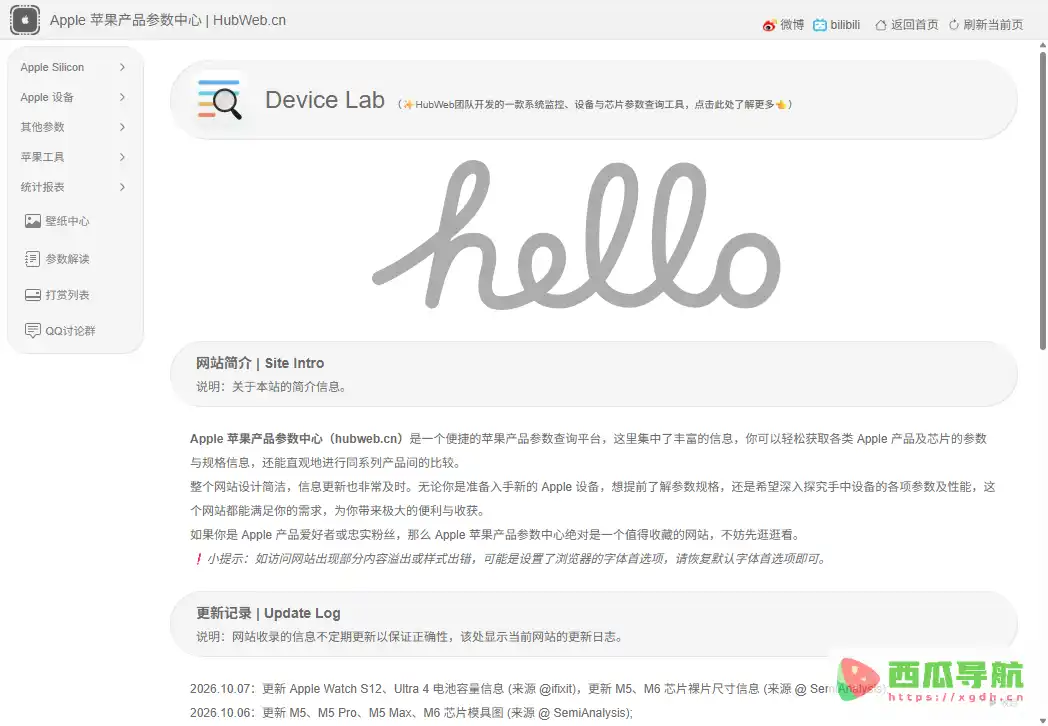Click the vertical page scrollbar thumb
1048x726 pixels.
[1043, 199]
